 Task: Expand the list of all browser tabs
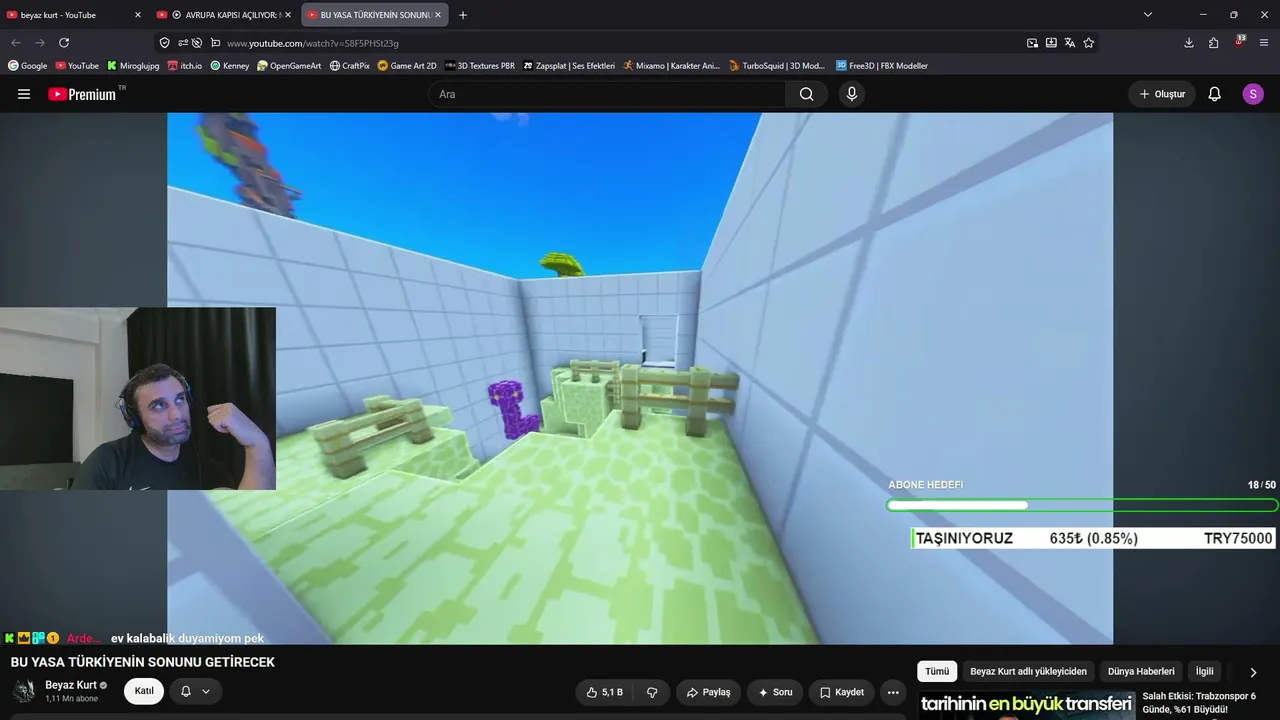click(1148, 15)
